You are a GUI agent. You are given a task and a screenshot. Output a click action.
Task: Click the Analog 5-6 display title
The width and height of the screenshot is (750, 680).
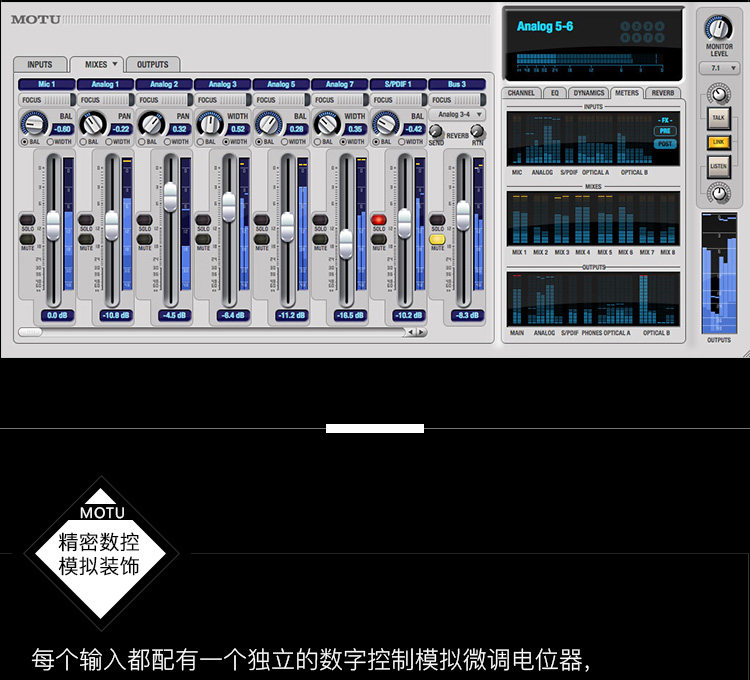pos(545,26)
